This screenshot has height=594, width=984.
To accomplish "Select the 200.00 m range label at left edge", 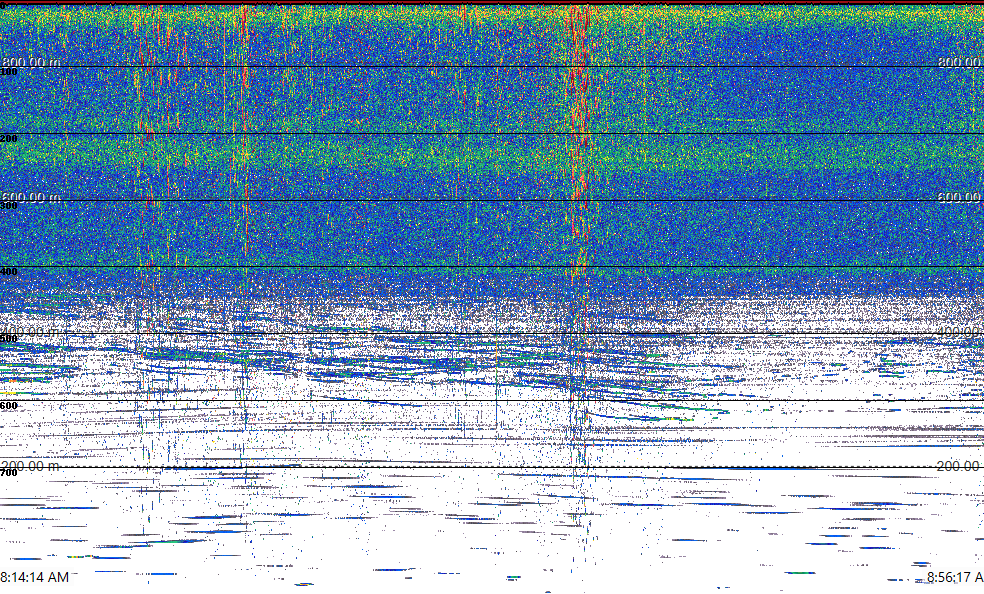I will (31, 466).
